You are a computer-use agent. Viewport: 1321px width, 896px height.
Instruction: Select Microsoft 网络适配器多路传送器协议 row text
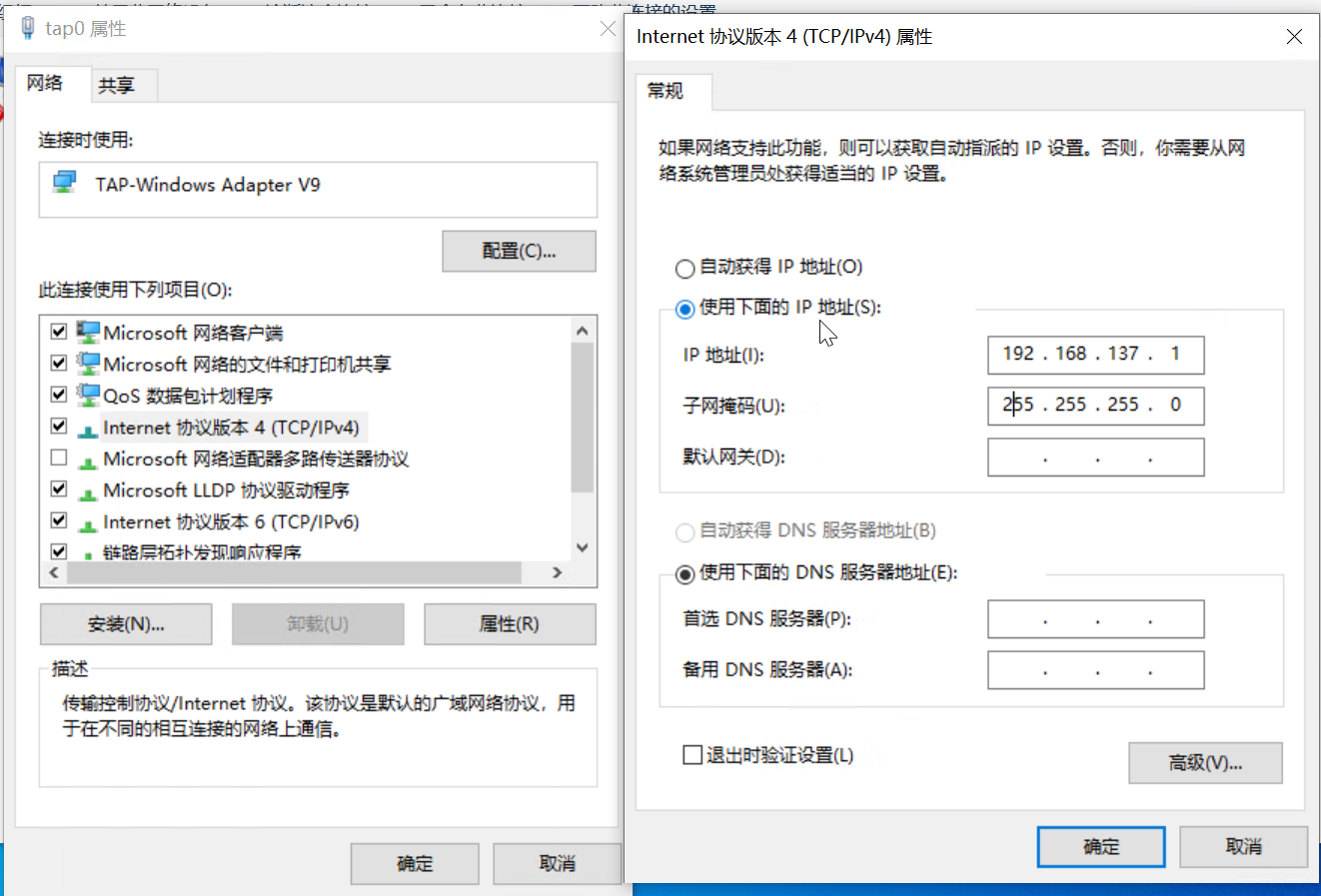tap(256, 458)
